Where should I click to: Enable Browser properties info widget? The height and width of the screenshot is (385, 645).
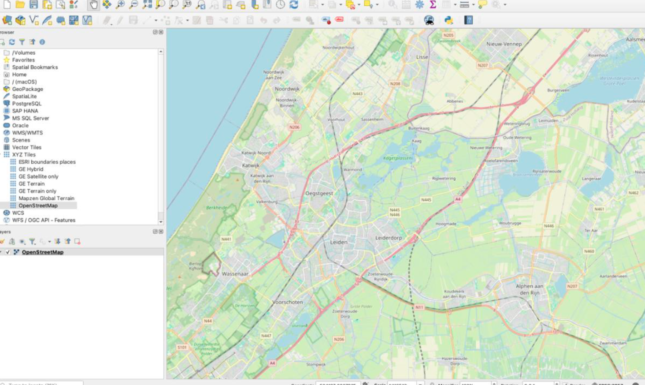coord(42,42)
